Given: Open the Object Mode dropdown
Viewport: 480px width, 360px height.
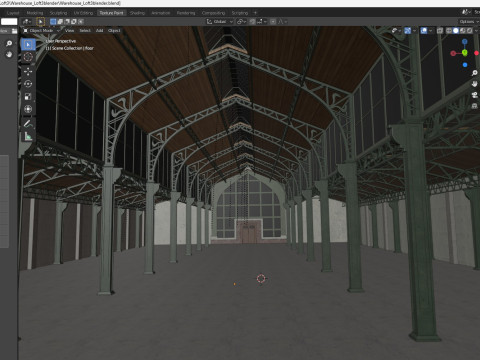Looking at the screenshot, I should pyautogui.click(x=41, y=30).
